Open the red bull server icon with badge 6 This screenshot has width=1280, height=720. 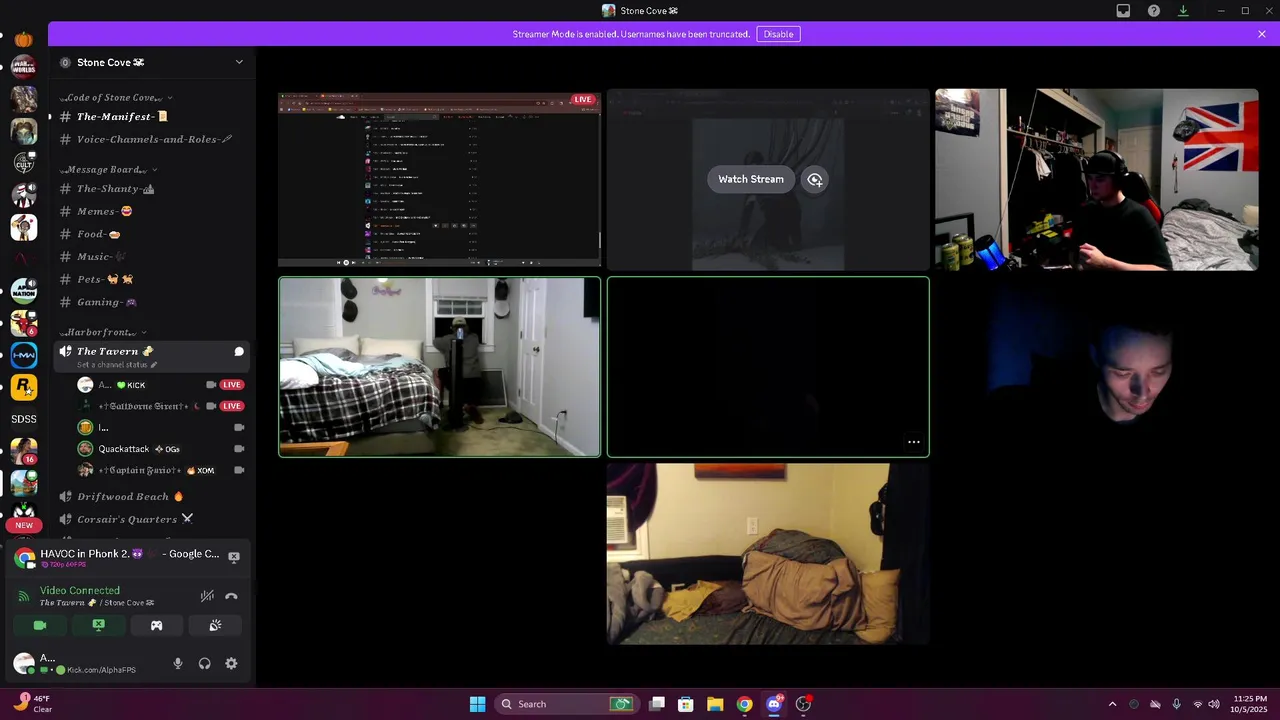pos(24,323)
